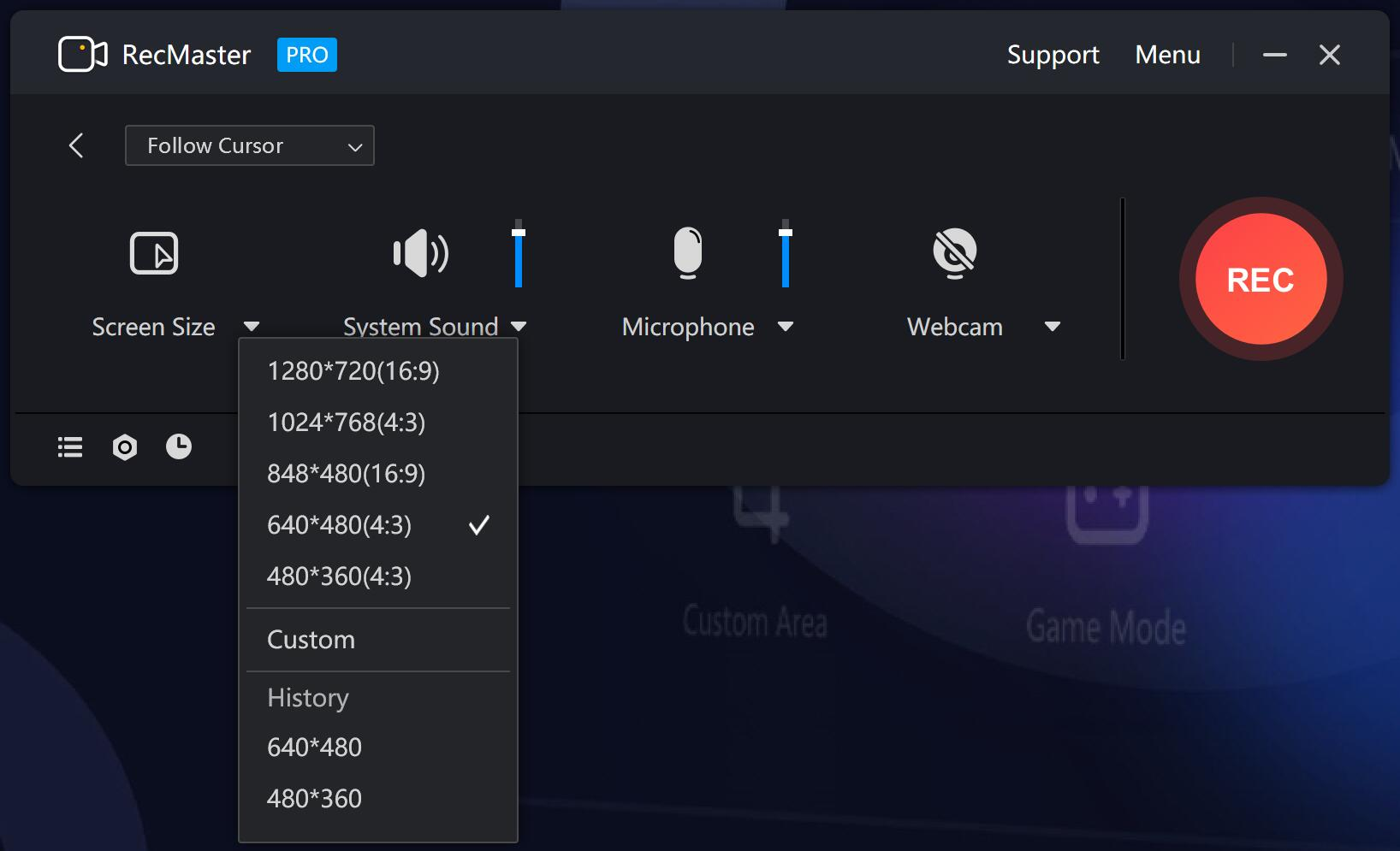Viewport: 1400px width, 851px height.
Task: Open settings hexagon gear icon
Action: (125, 447)
